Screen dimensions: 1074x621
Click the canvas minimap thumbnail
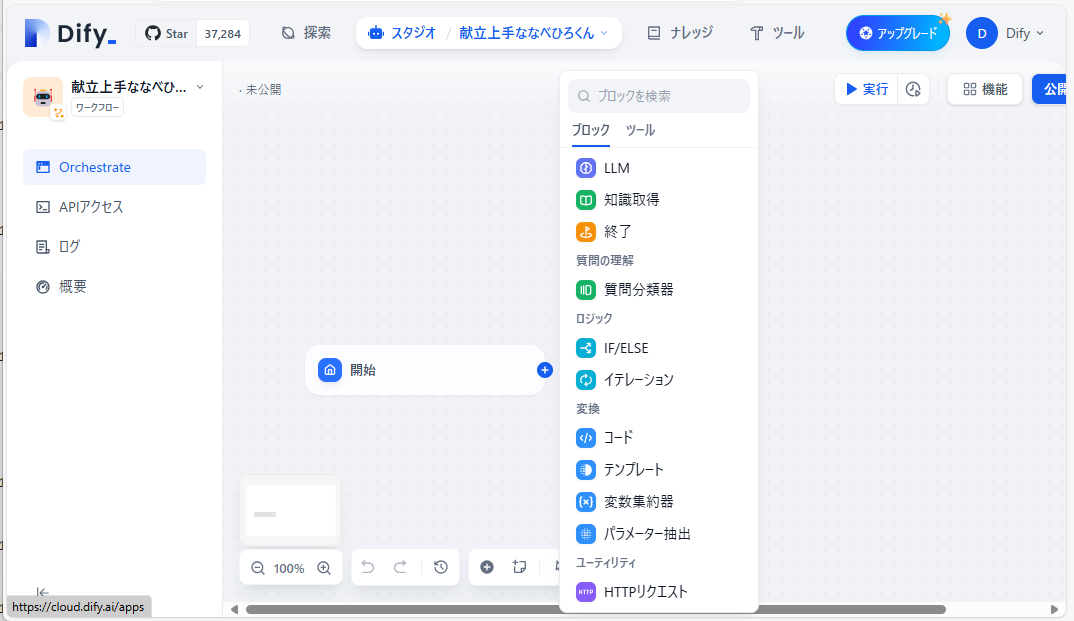pyautogui.click(x=290, y=510)
